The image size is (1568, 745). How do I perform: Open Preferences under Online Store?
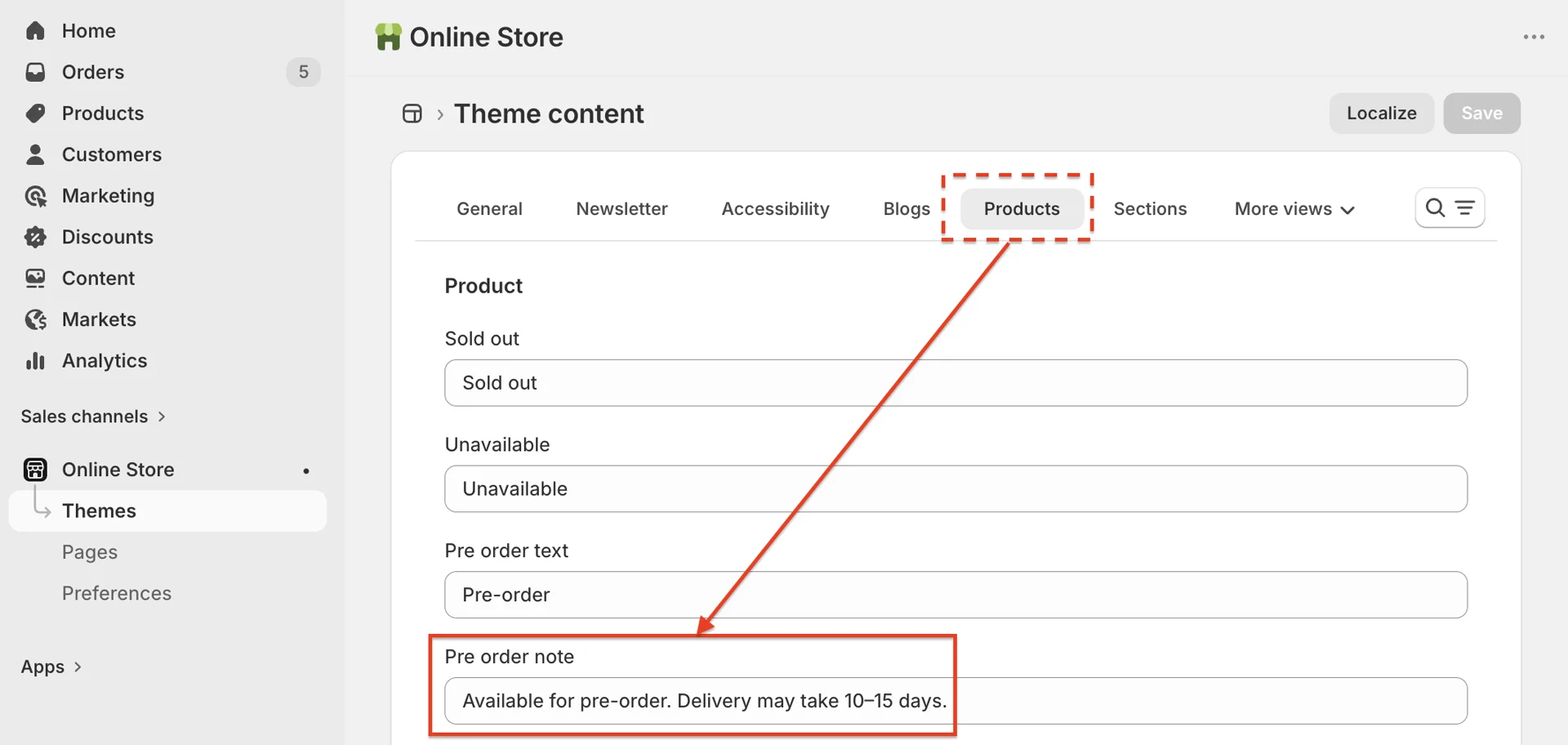(x=117, y=593)
